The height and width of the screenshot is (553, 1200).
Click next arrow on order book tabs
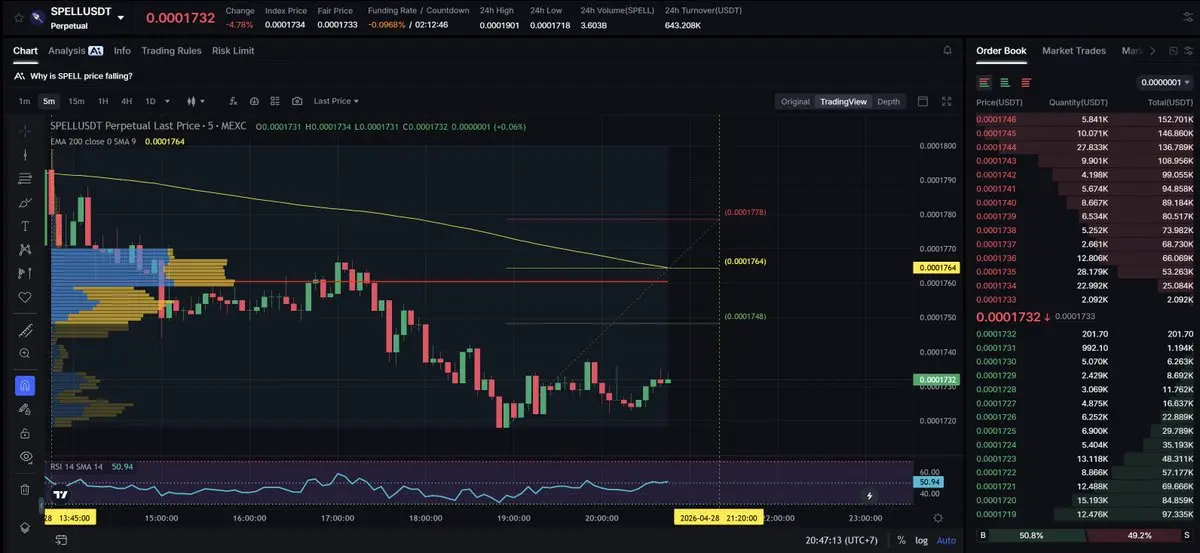pyautogui.click(x=1153, y=50)
